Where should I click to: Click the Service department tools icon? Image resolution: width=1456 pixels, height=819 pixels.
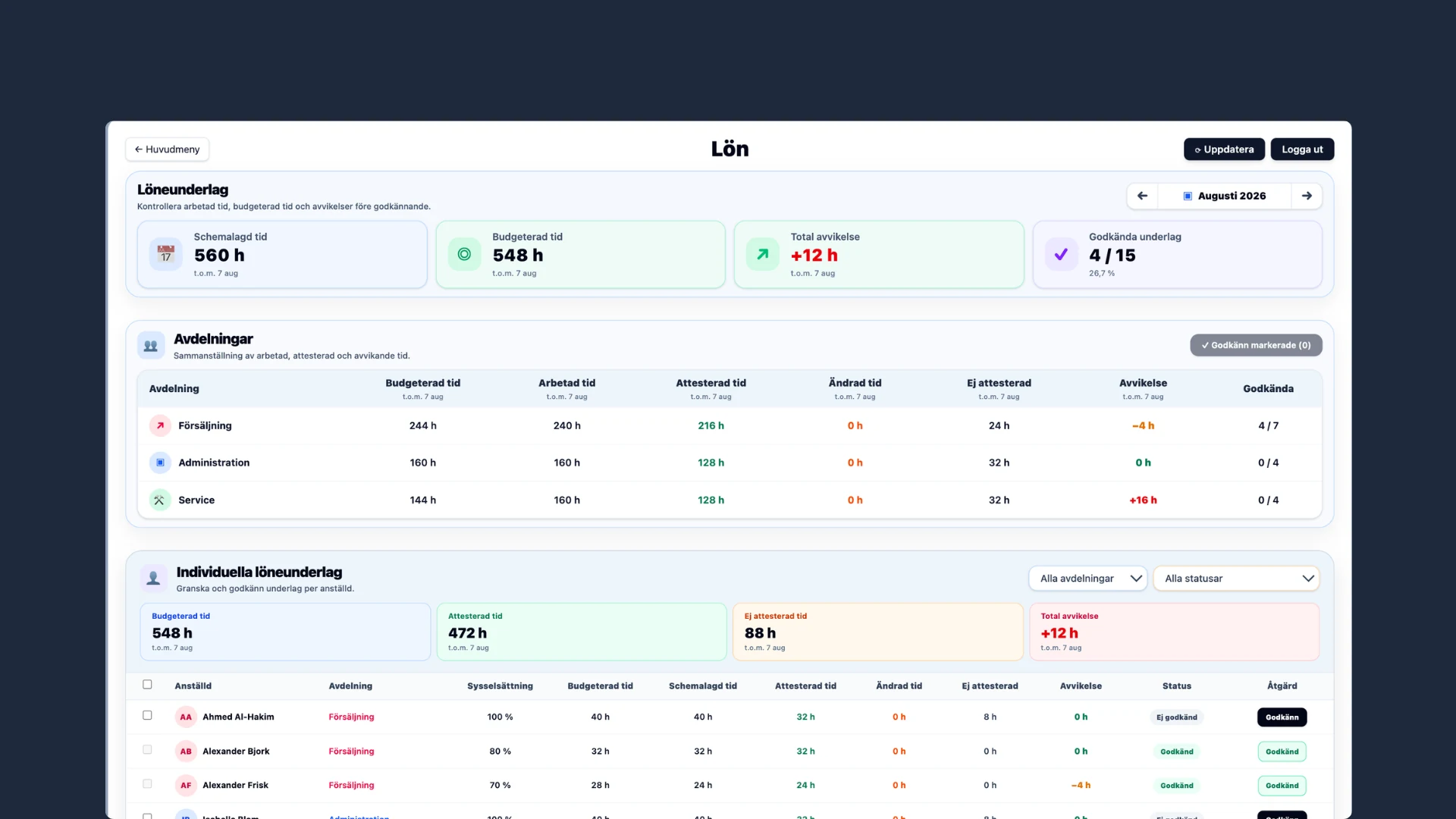[x=160, y=500]
